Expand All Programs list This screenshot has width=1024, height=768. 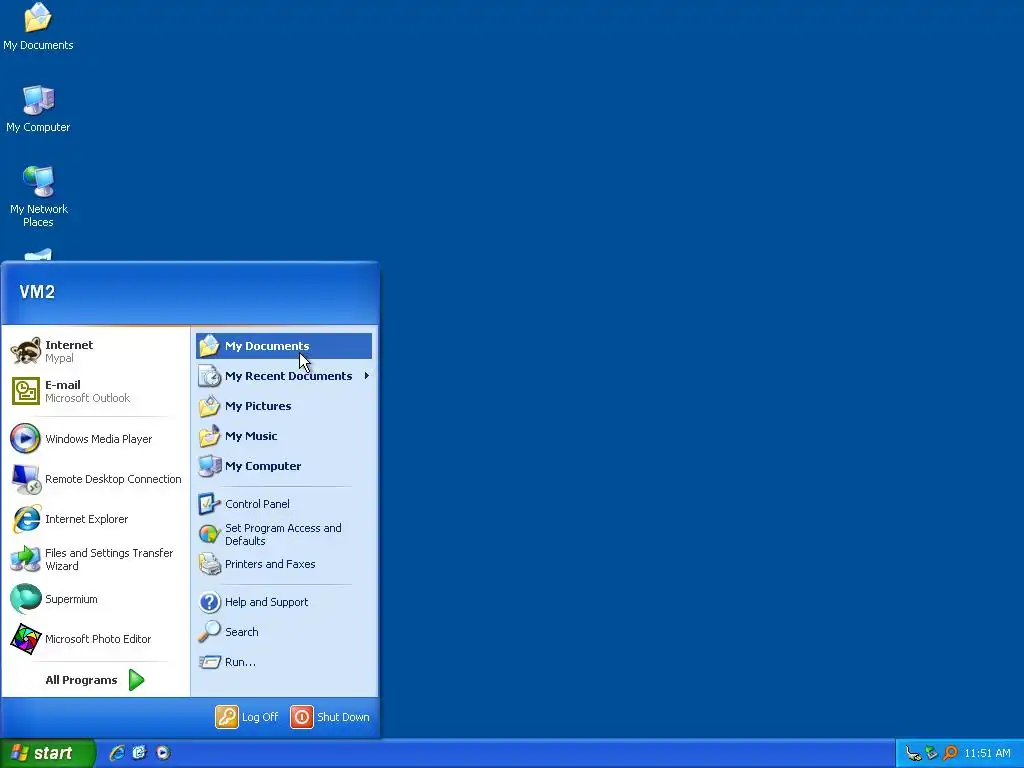pyautogui.click(x=95, y=680)
